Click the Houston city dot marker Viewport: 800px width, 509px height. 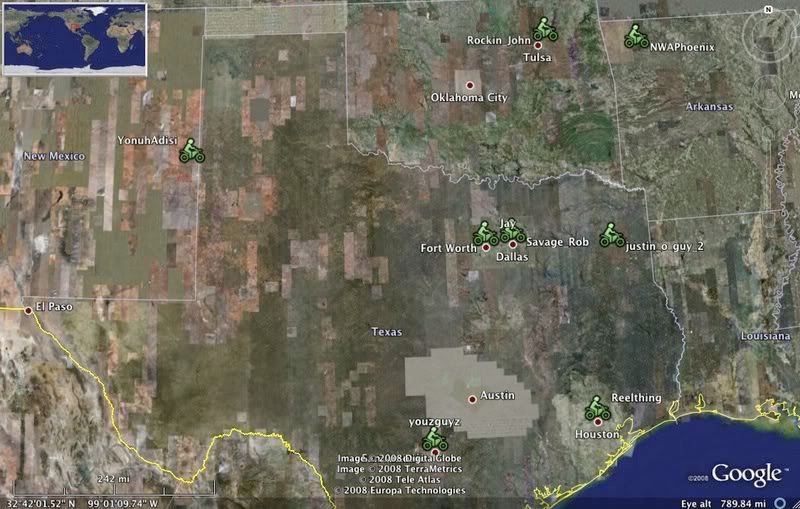click(x=597, y=422)
